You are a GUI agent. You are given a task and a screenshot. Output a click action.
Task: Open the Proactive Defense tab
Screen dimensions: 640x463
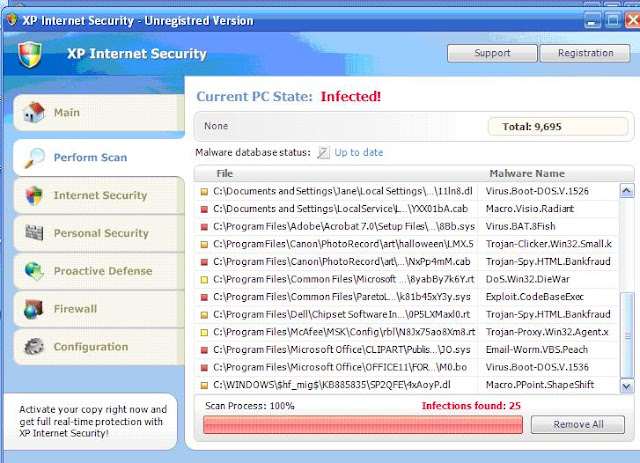coord(99,271)
